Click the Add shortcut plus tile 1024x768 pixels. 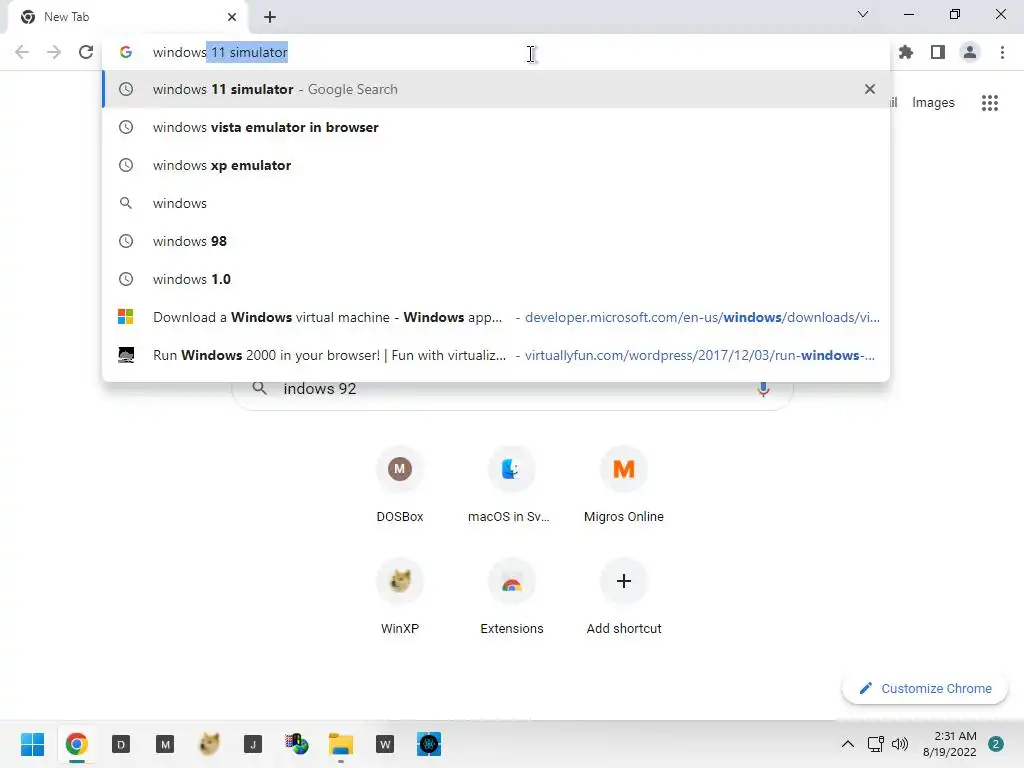(x=624, y=596)
